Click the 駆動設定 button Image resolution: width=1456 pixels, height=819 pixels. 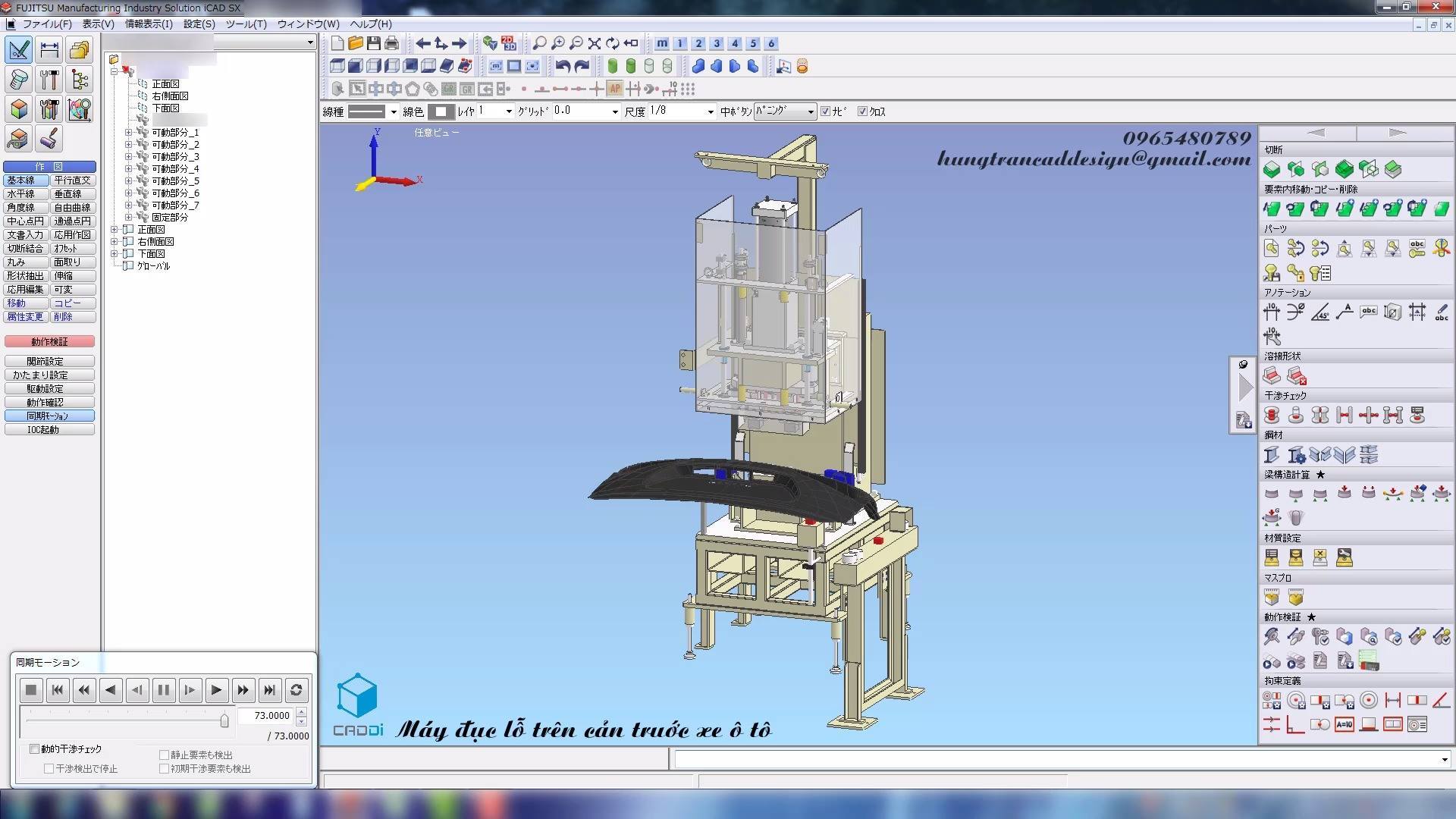(49, 389)
